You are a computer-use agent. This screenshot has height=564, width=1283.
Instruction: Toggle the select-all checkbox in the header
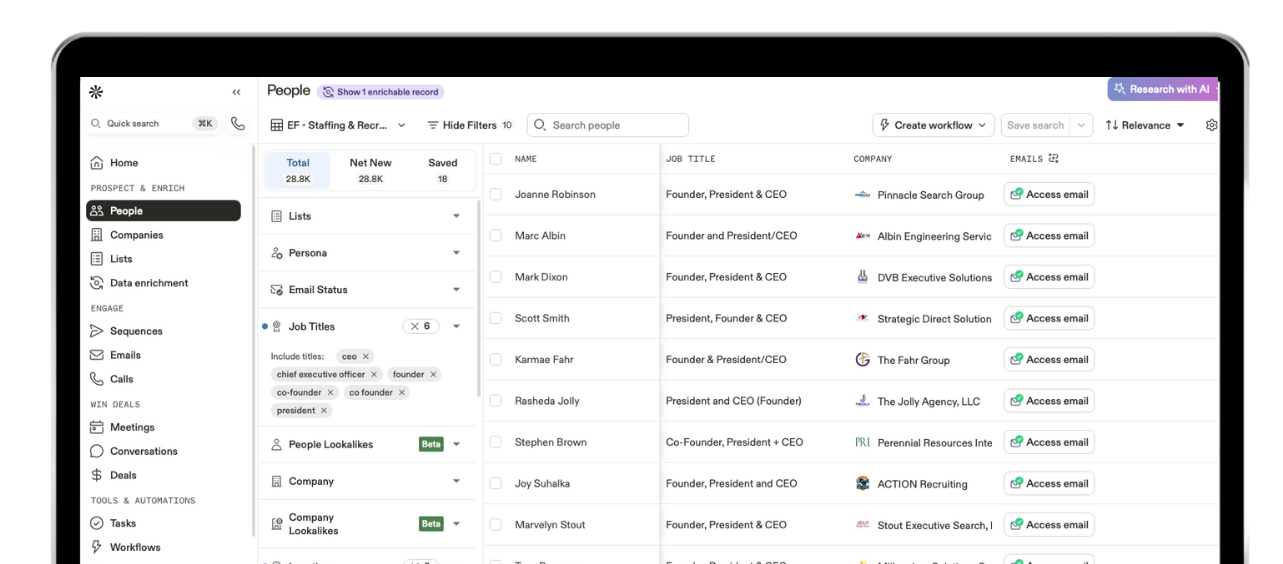point(495,159)
